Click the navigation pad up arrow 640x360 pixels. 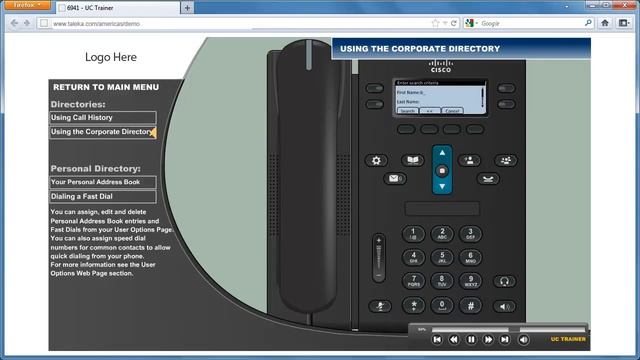click(442, 153)
